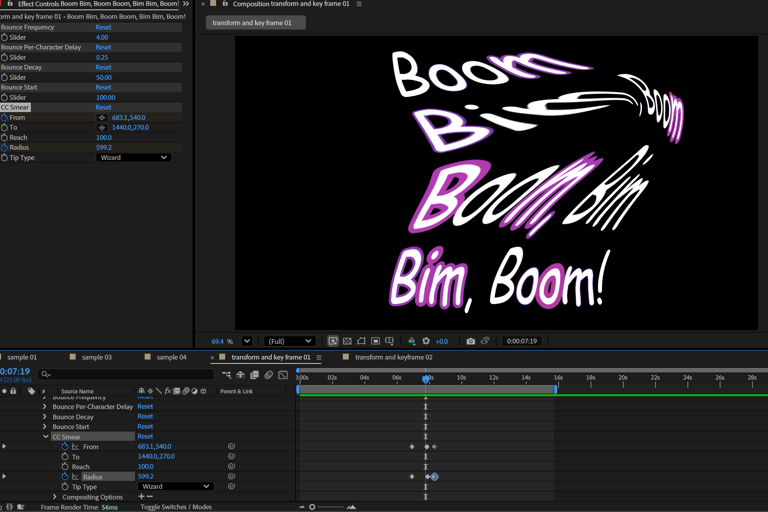768x512 pixels.
Task: Toggle From stopwatch in Effect Controls
Action: pos(4,118)
